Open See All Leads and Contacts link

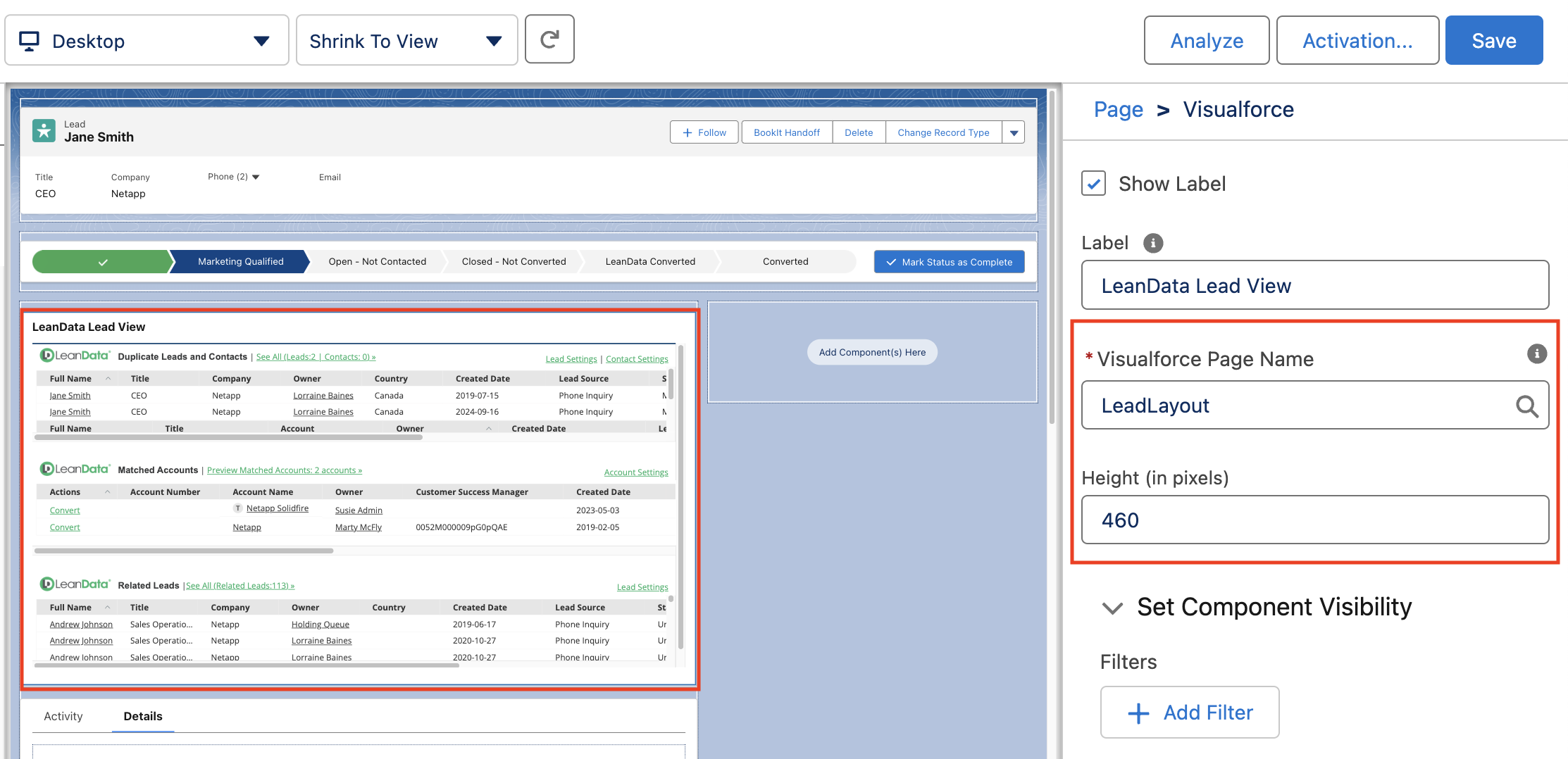click(316, 357)
